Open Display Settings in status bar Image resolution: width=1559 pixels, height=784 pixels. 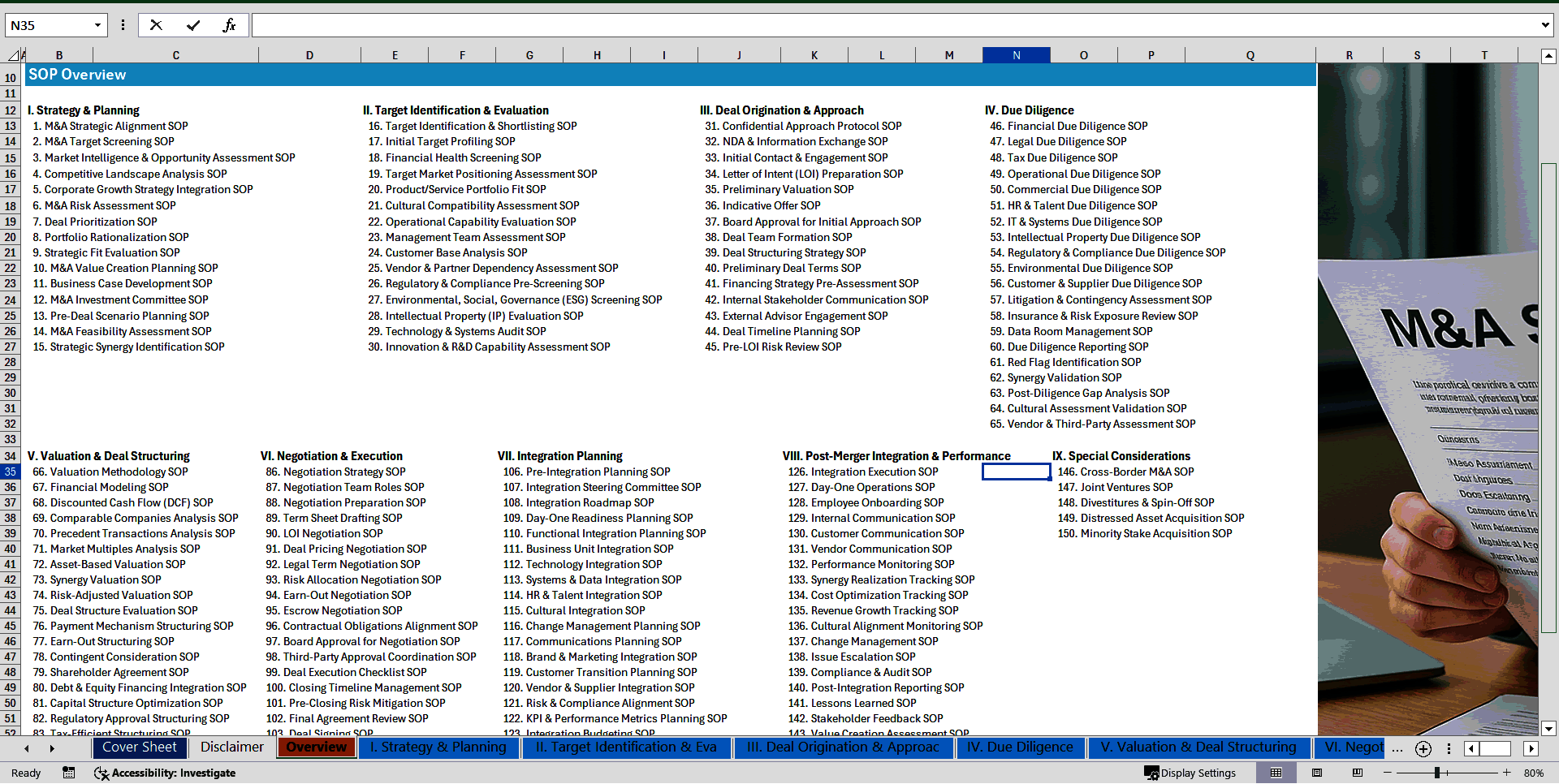click(1190, 773)
